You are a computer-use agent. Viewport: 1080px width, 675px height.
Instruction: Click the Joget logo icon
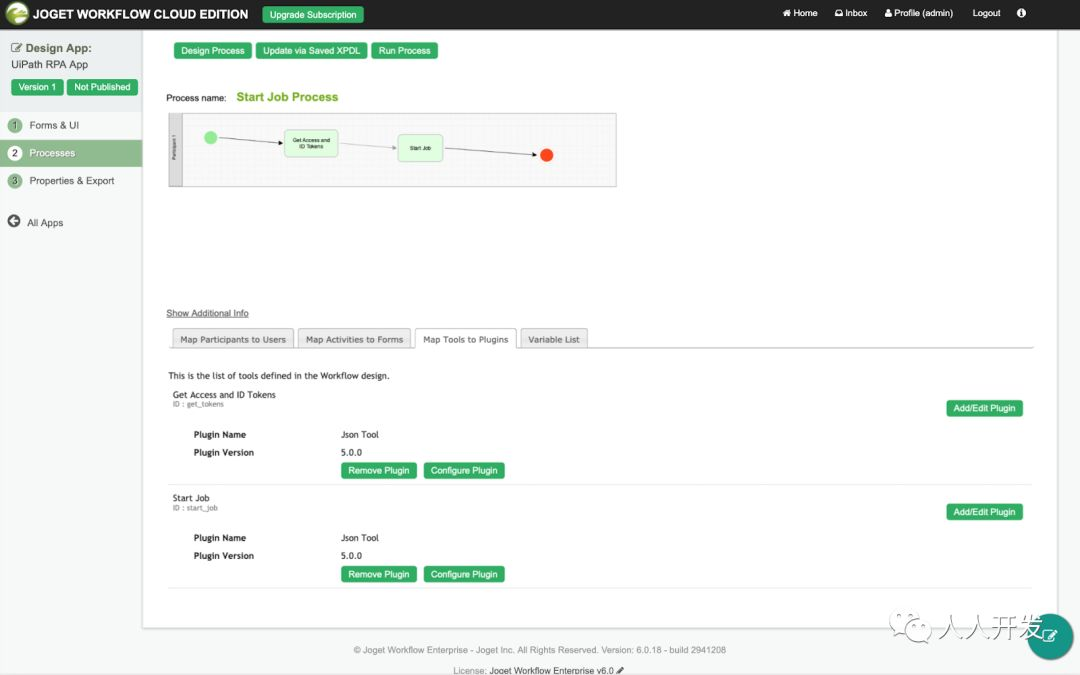pos(17,14)
